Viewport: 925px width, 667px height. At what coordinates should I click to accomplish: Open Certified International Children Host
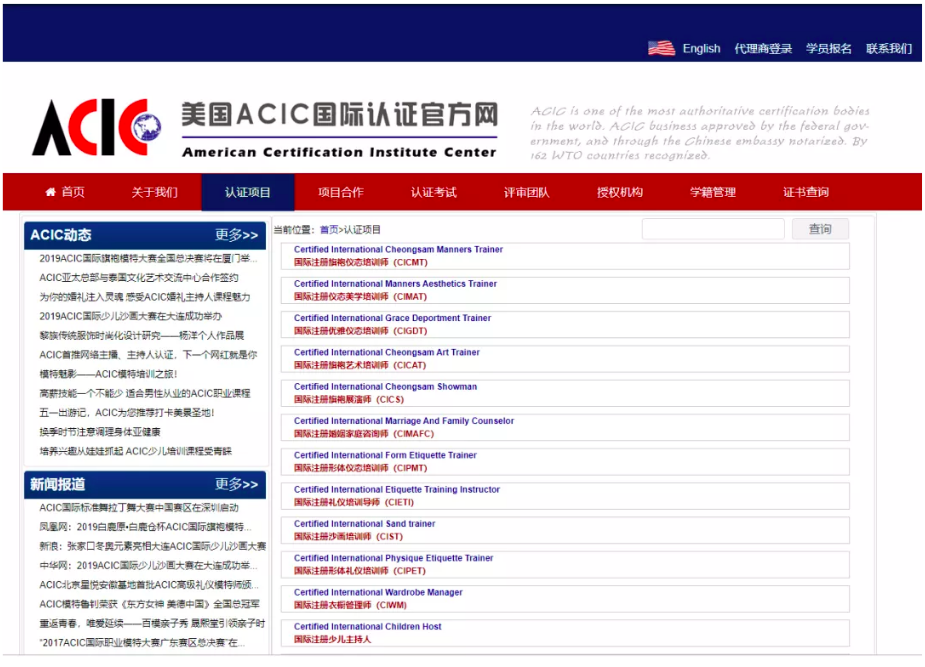(368, 626)
